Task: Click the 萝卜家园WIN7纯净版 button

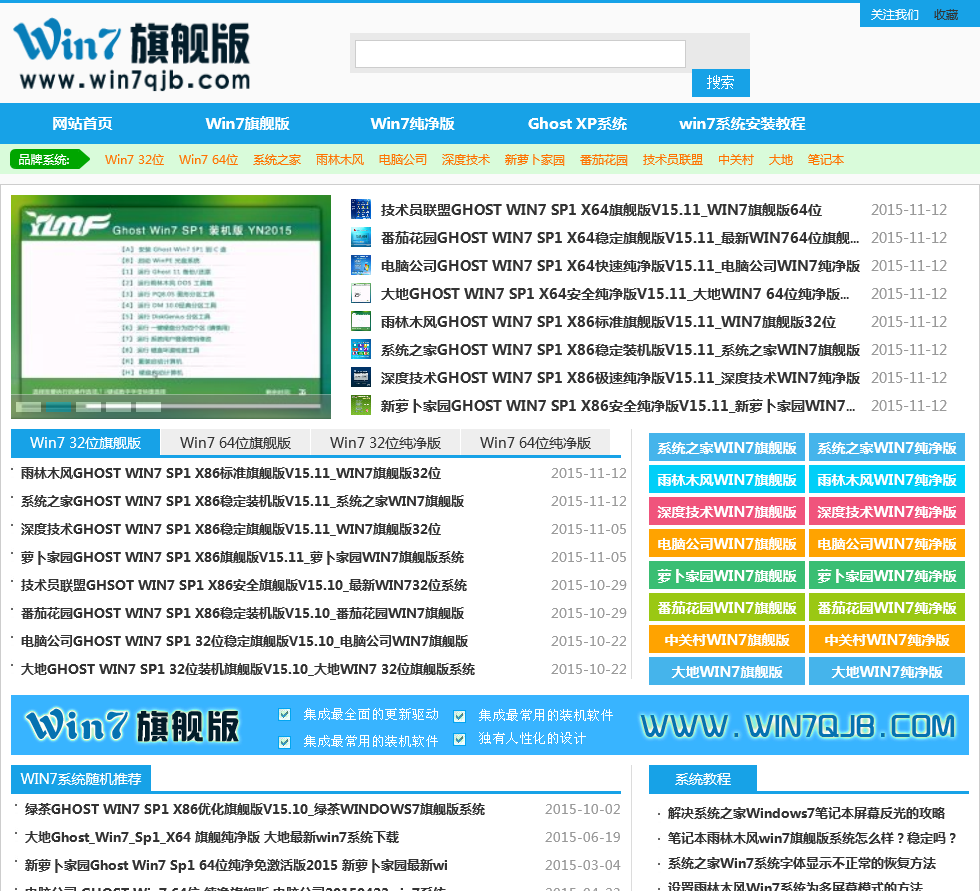Action: tap(886, 575)
